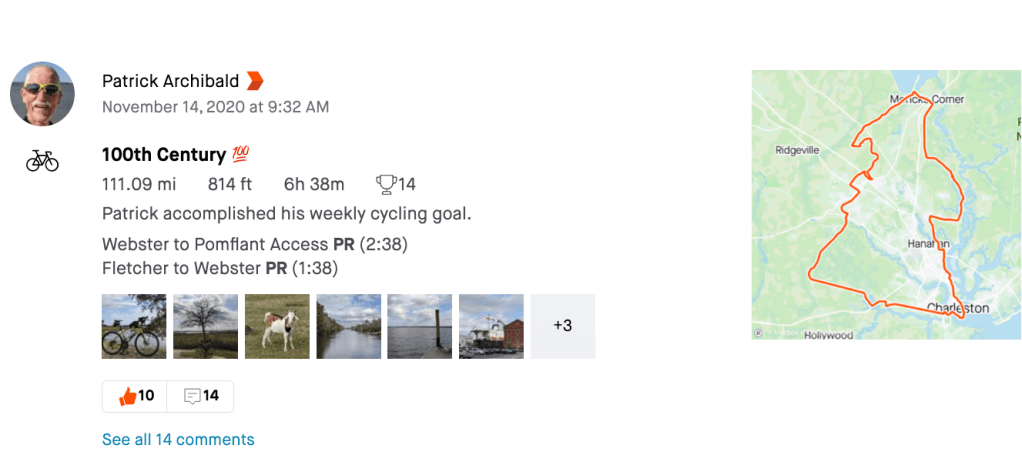This screenshot has height=462, width=1022.
Task: Open the red building photo thumbnail
Action: [491, 326]
